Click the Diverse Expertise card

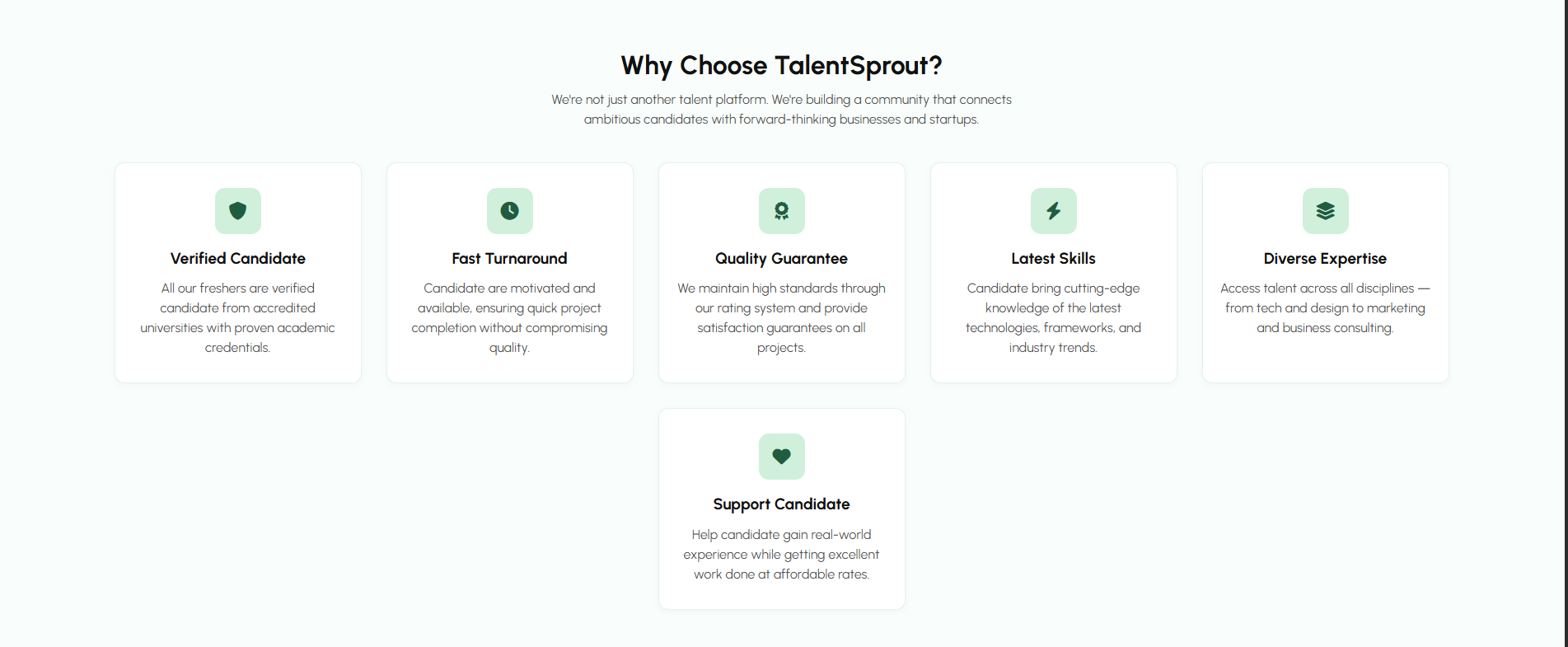1325,272
